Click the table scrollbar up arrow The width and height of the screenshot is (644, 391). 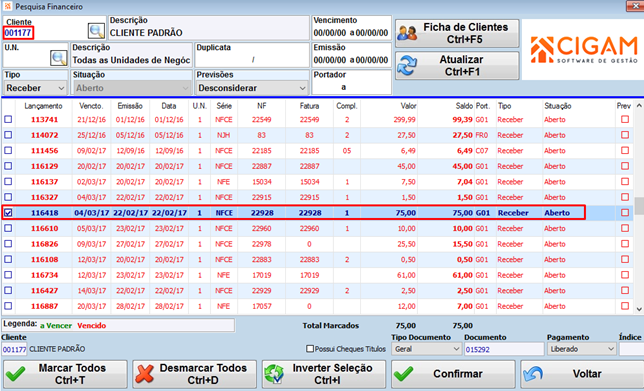click(639, 106)
